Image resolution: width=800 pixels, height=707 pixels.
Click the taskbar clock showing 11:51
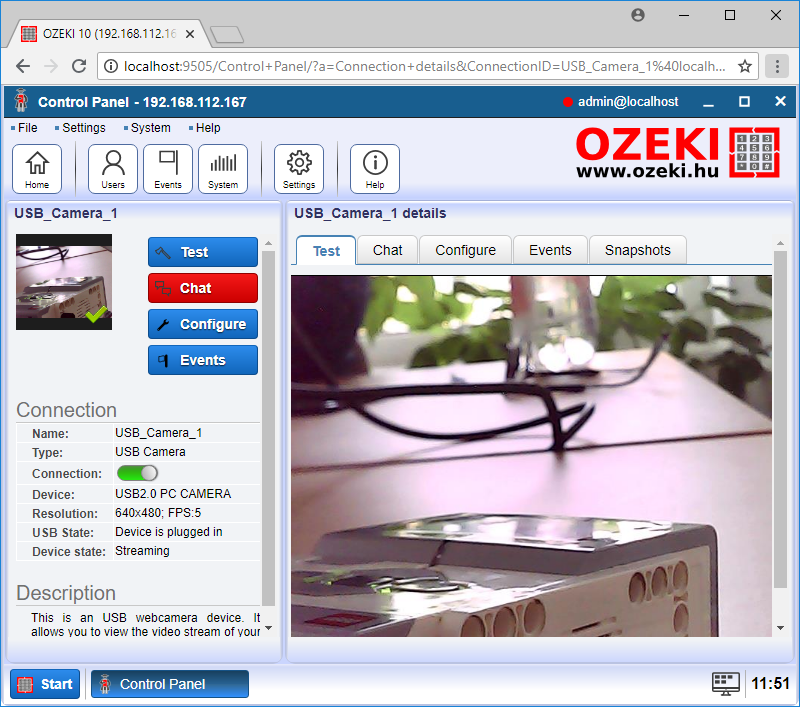tap(770, 684)
